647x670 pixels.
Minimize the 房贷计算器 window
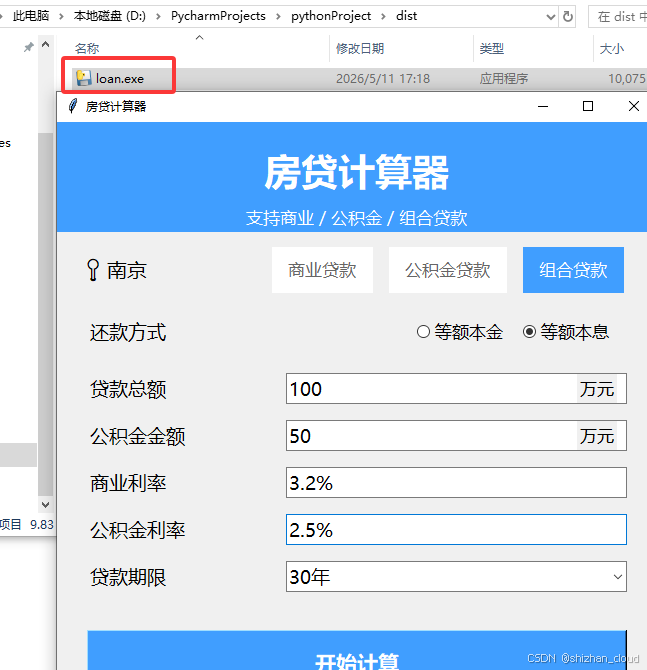pyautogui.click(x=543, y=106)
